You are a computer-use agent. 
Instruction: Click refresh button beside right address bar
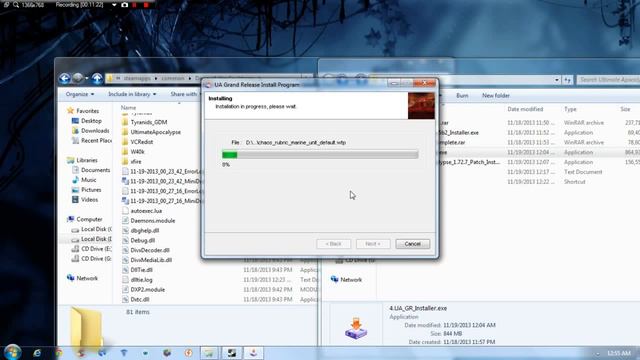[567, 80]
